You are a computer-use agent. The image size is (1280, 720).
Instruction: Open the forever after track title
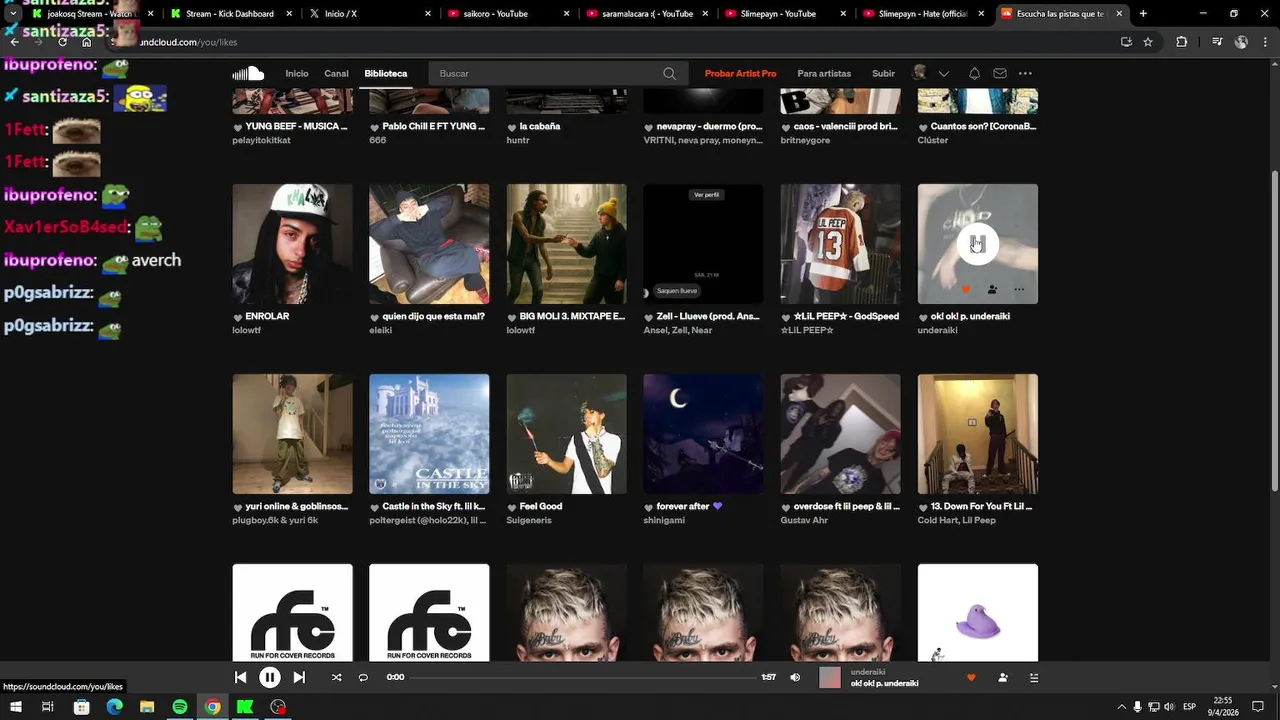(689, 507)
